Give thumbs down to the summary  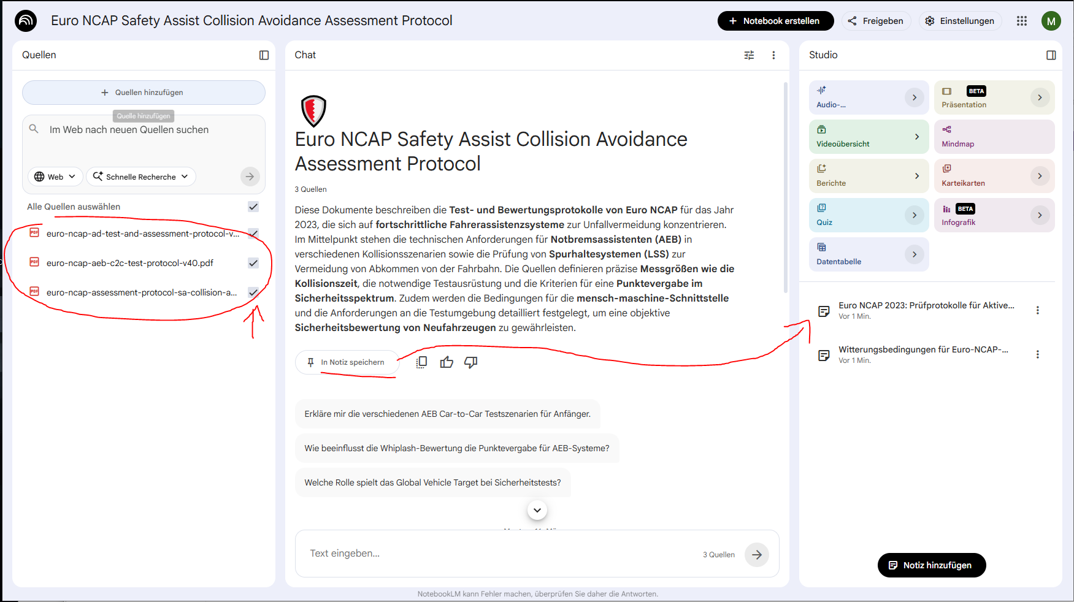[471, 362]
